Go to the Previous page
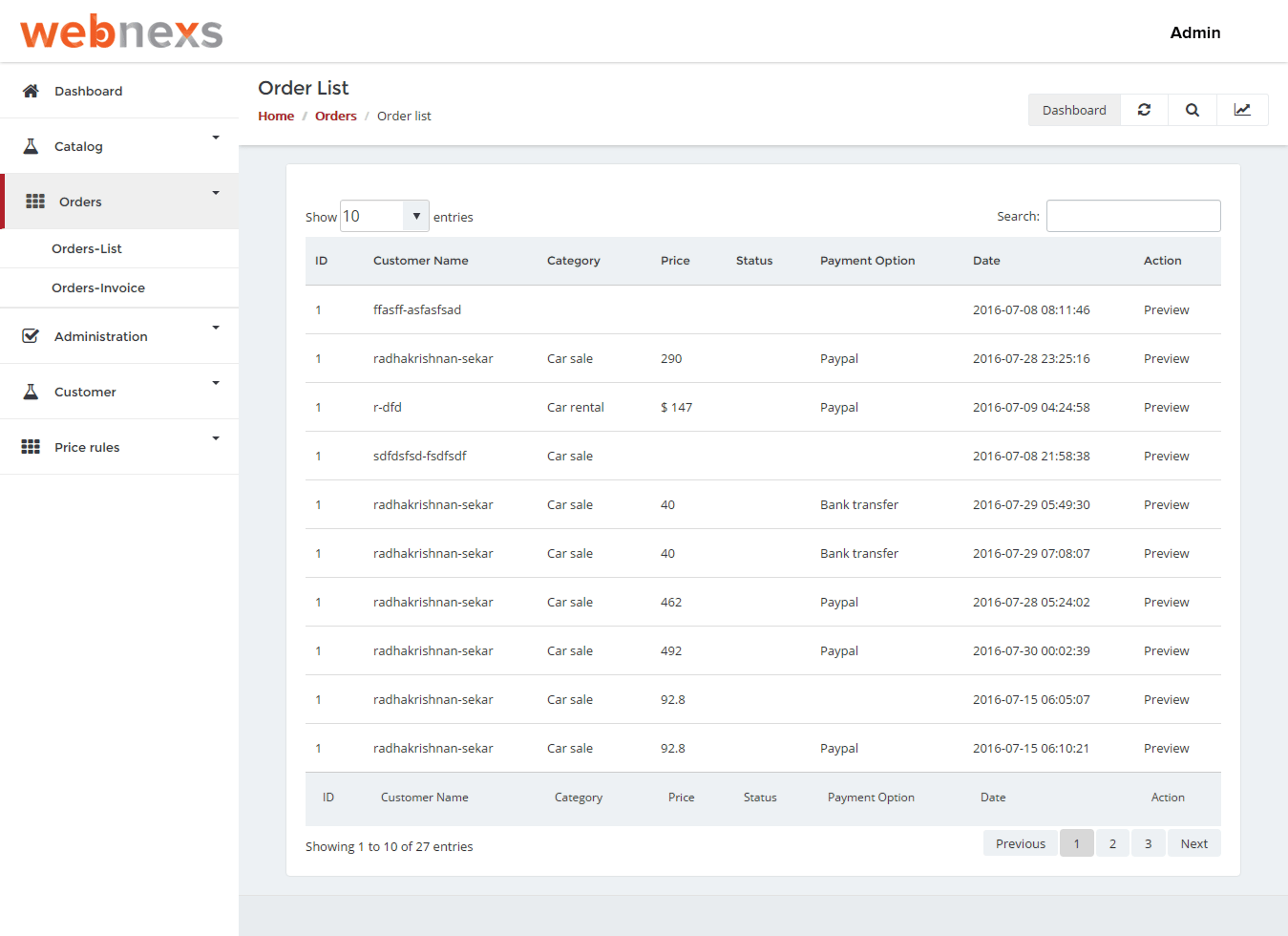This screenshot has height=936, width=1288. (1021, 843)
